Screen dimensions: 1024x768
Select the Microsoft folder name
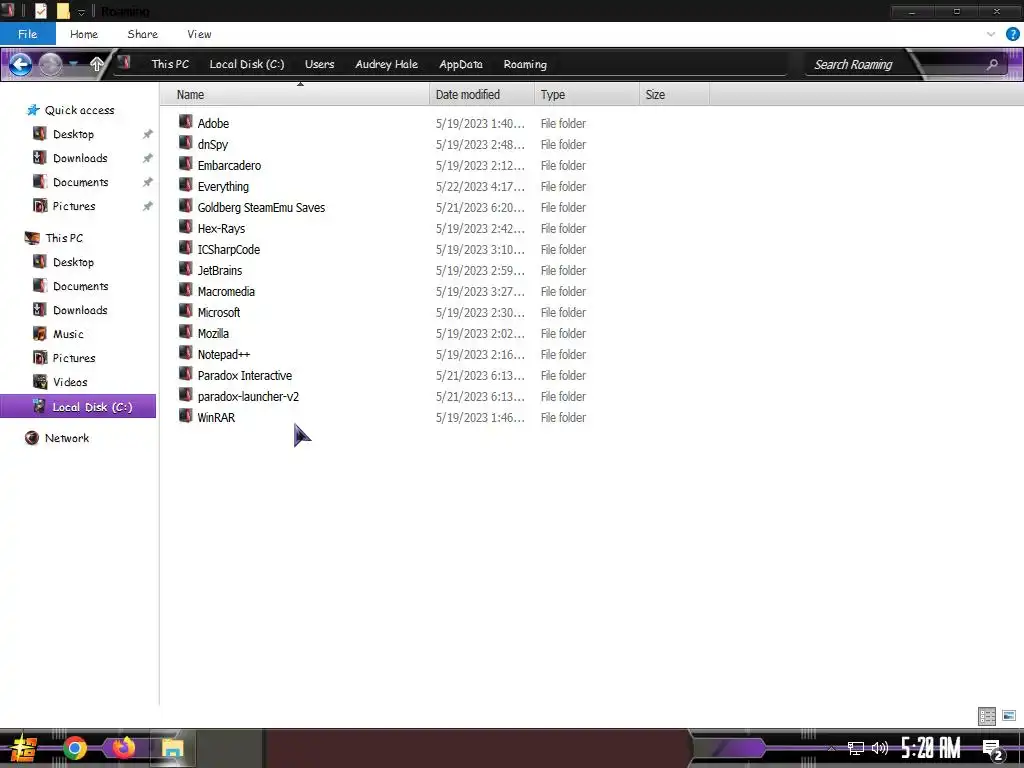coord(219,312)
